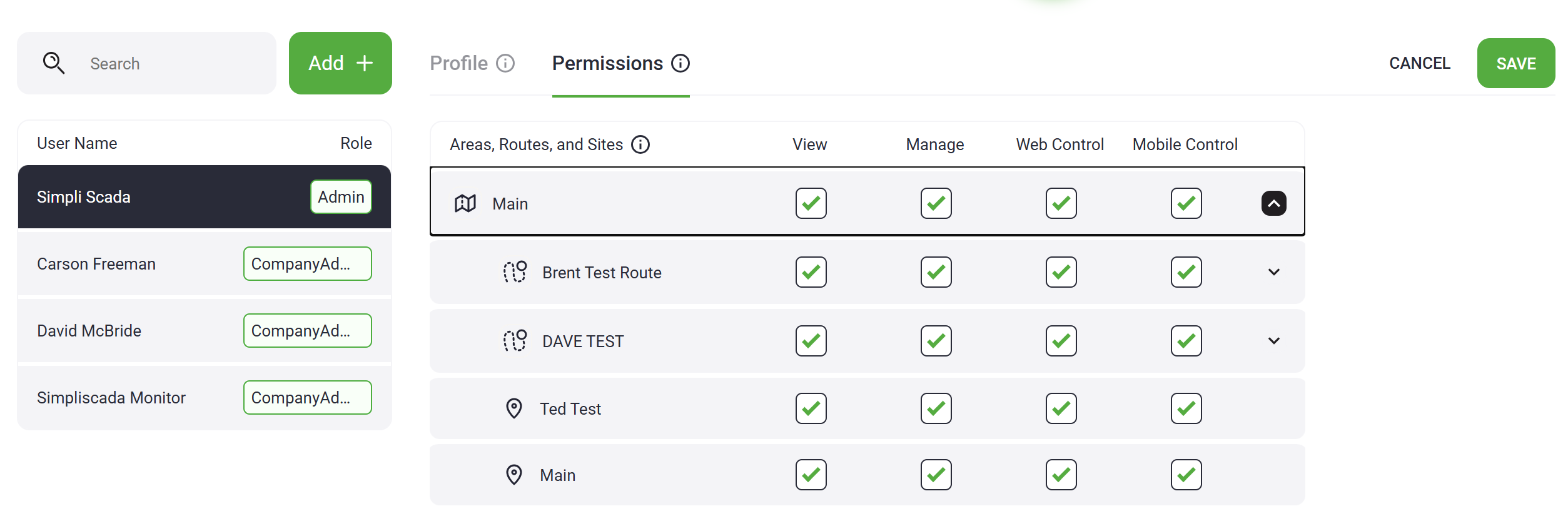
Task: Expand the Brent Test Route row
Action: point(1273,272)
